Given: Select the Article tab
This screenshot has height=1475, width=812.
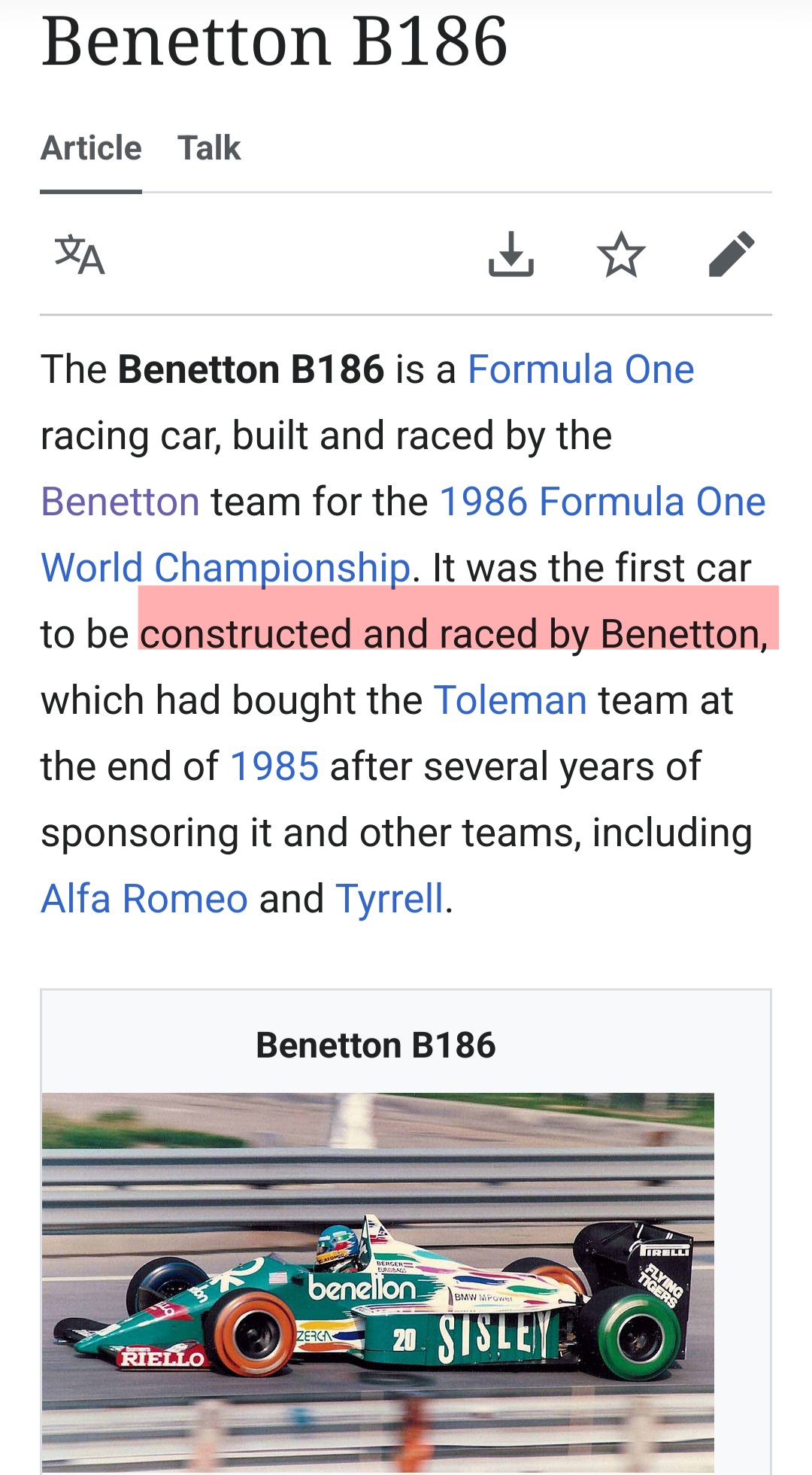Looking at the screenshot, I should click(91, 148).
